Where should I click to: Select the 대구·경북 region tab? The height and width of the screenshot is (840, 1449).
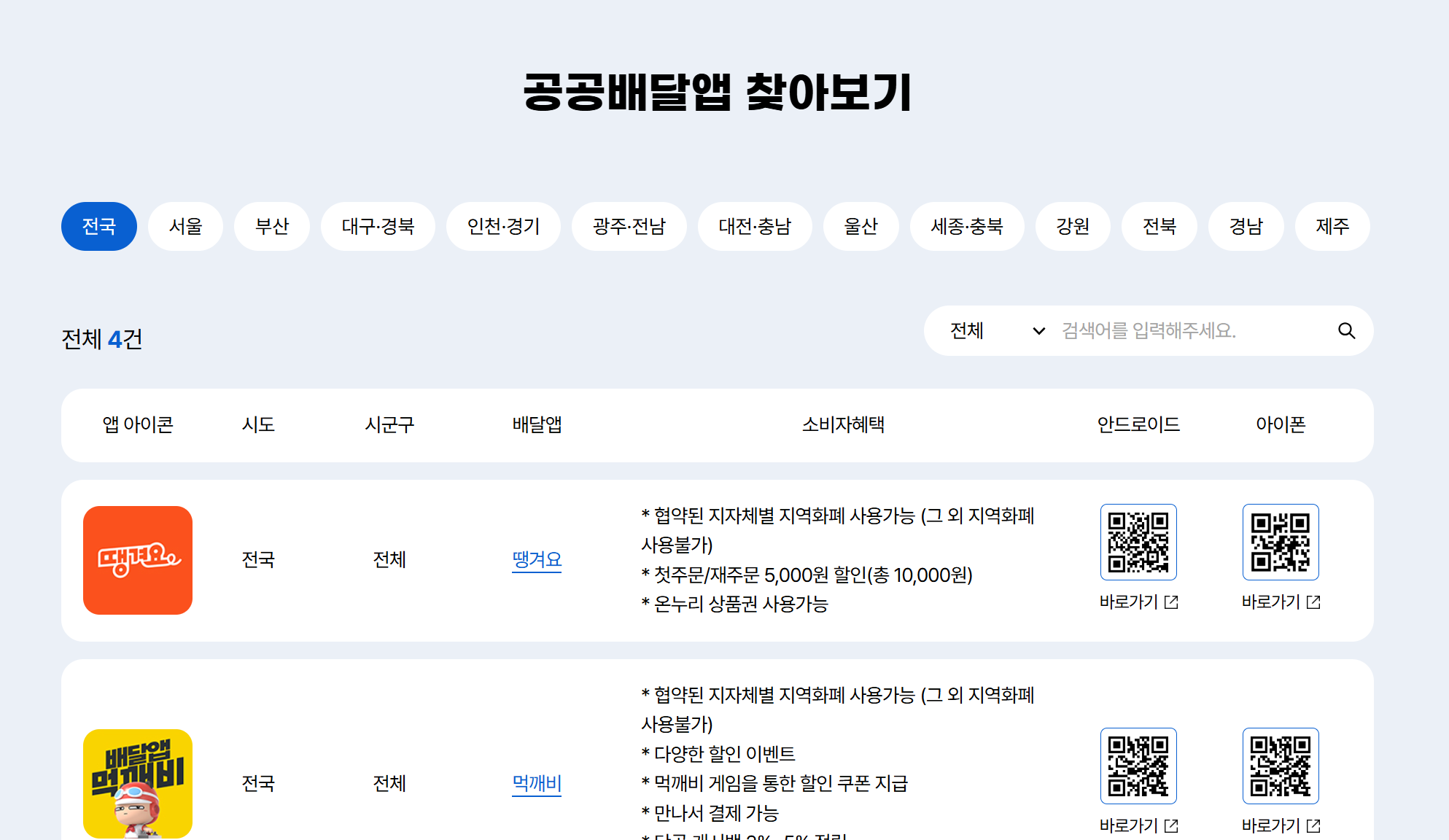378,227
